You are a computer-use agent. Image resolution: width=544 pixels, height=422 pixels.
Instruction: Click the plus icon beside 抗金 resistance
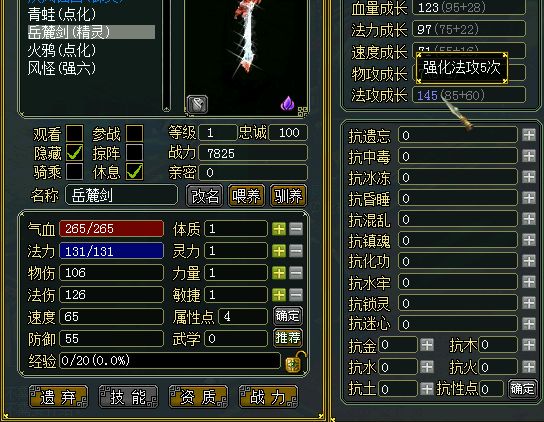pos(427,345)
